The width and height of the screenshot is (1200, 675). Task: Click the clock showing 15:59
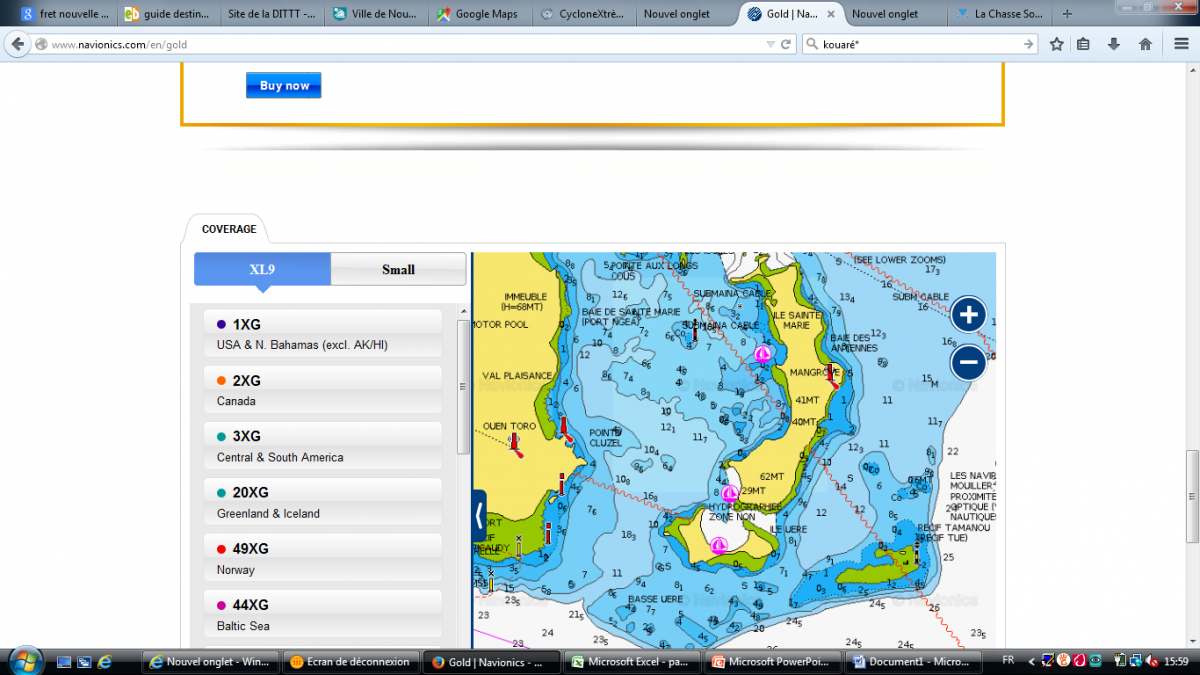(x=1177, y=661)
